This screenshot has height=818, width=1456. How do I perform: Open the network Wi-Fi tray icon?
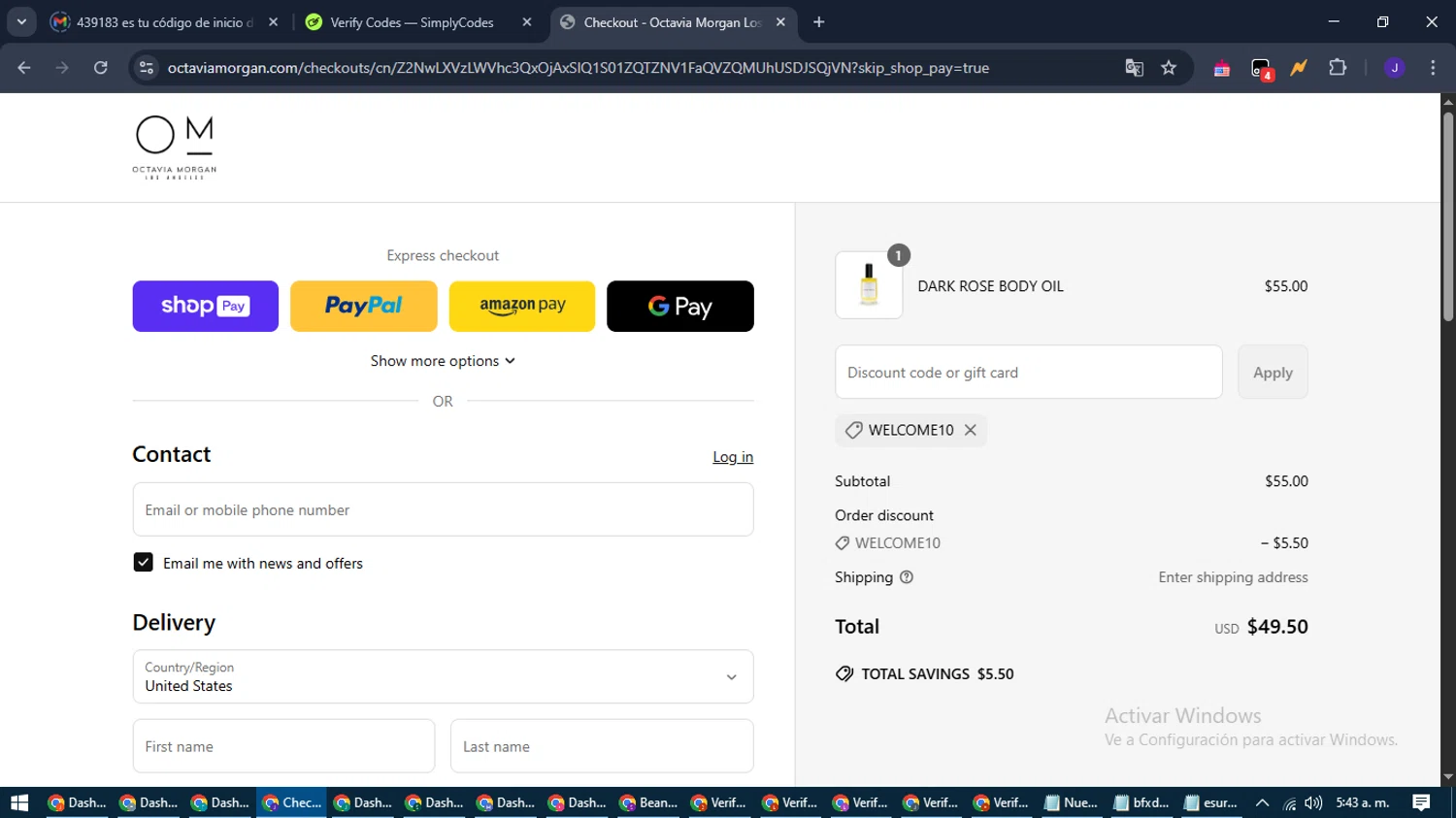(x=1289, y=802)
